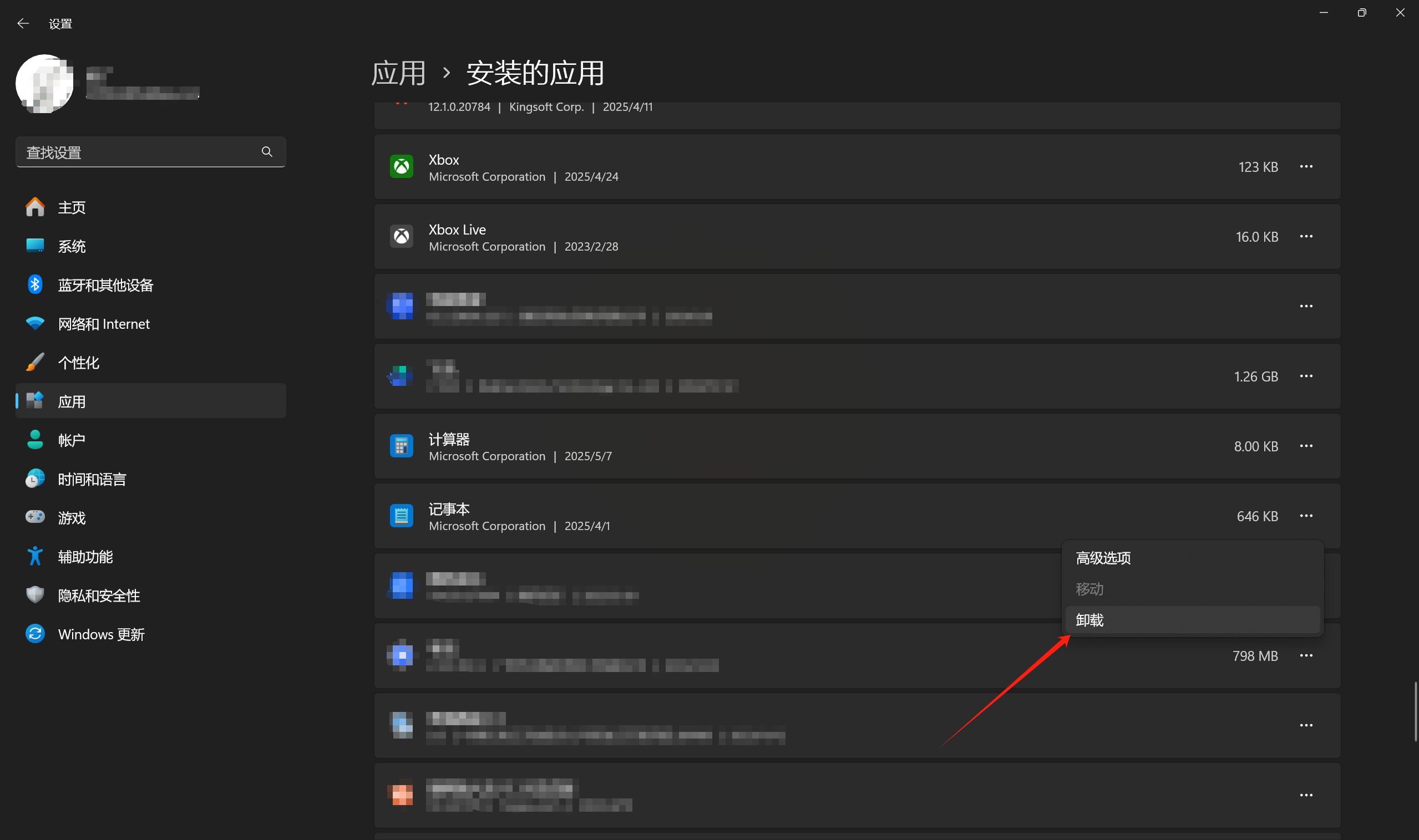This screenshot has height=840, width=1419.
Task: Open the 应用 breadcrumb link
Action: click(x=398, y=73)
